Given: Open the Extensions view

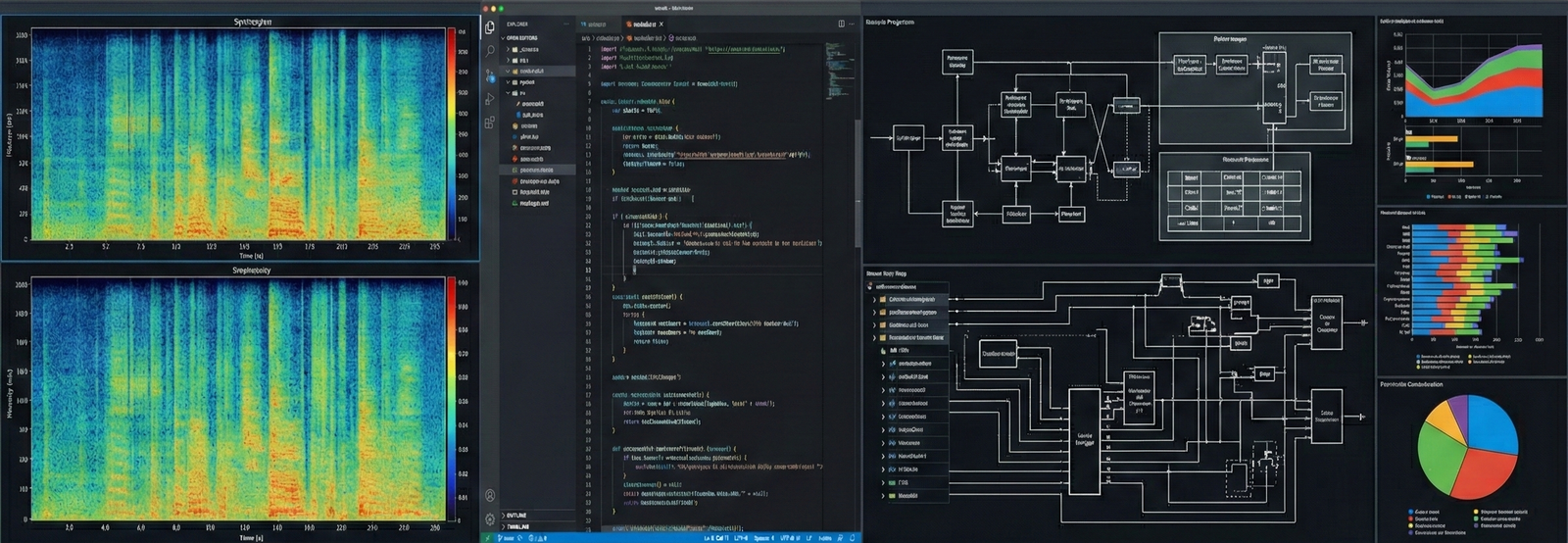Looking at the screenshot, I should click(490, 123).
